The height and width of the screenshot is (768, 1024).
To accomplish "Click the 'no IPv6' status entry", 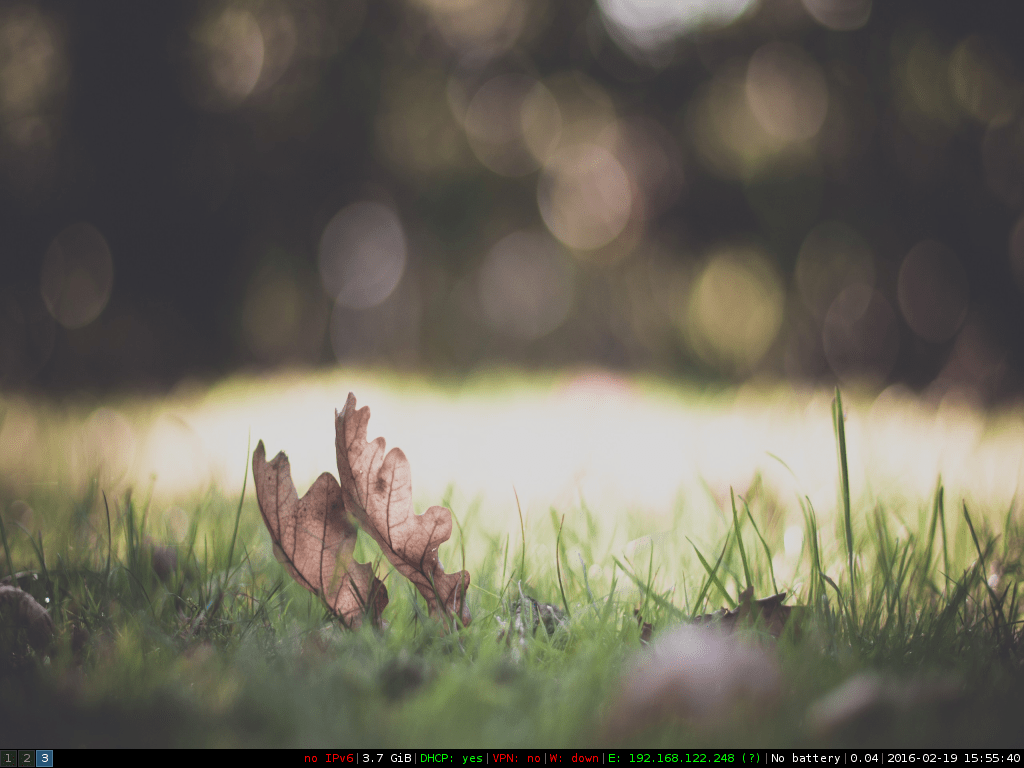I will (328, 758).
